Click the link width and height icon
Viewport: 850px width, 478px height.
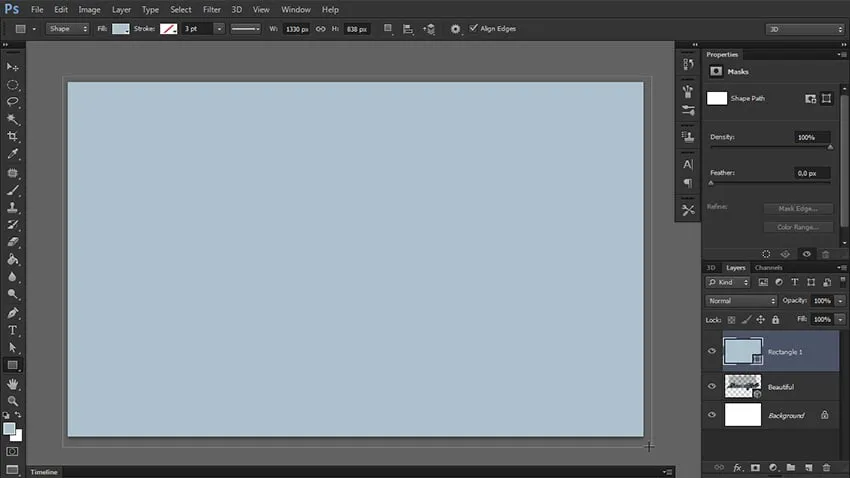(x=321, y=29)
